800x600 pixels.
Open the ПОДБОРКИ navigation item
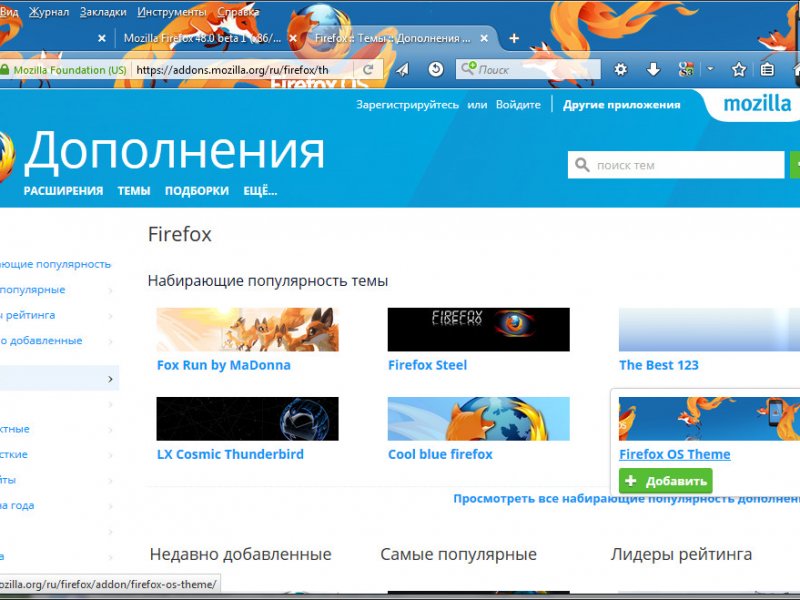point(196,191)
